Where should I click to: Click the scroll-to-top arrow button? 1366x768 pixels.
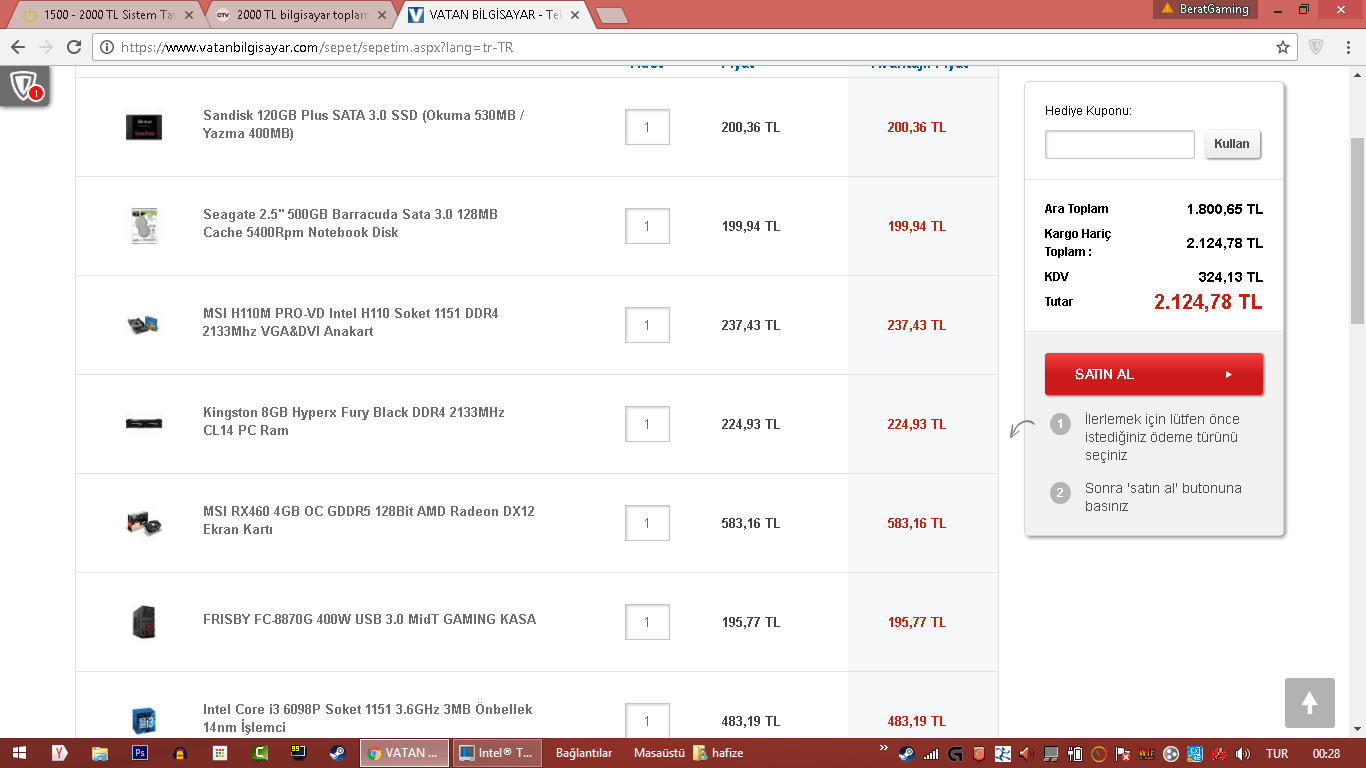(x=1310, y=703)
